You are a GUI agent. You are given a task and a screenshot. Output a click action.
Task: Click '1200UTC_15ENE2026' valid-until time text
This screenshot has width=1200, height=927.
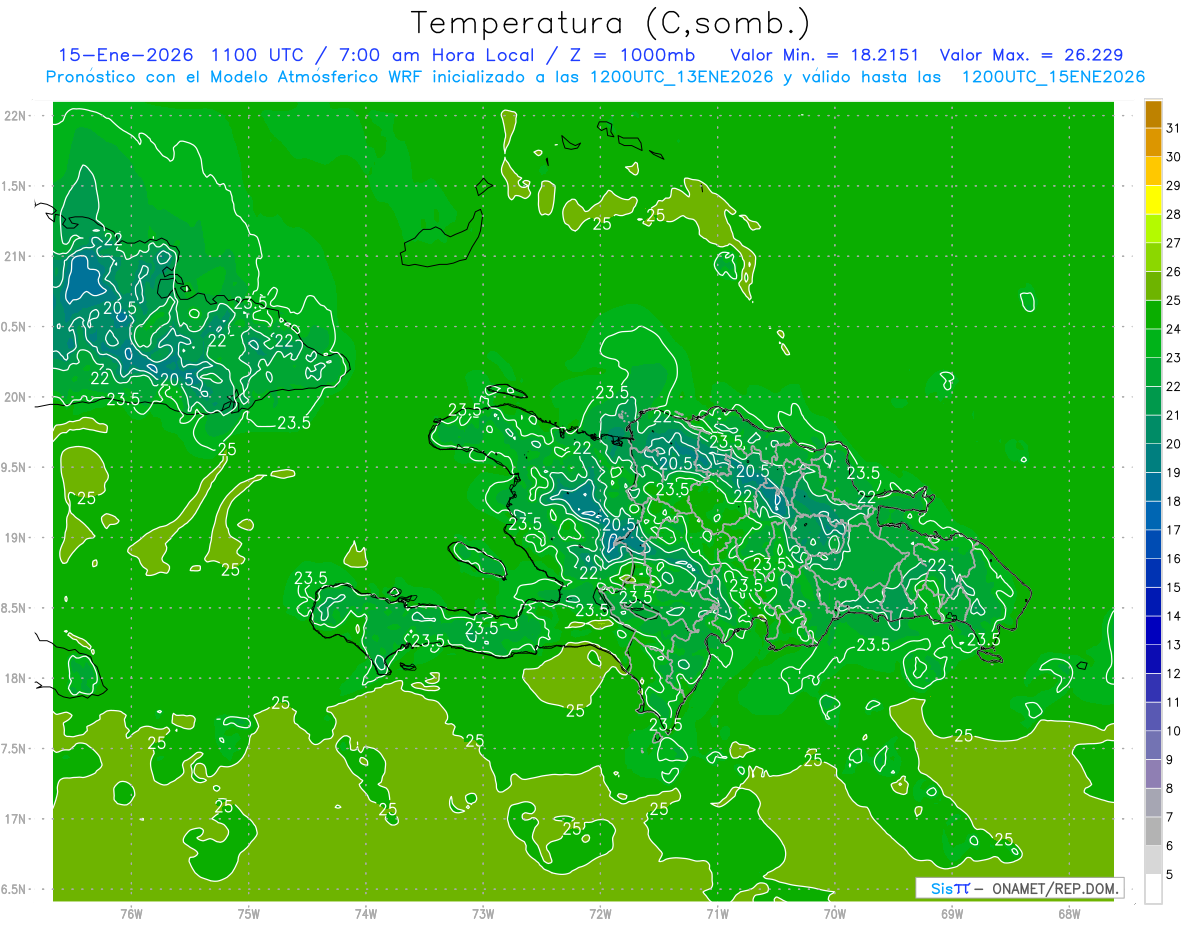(1053, 77)
